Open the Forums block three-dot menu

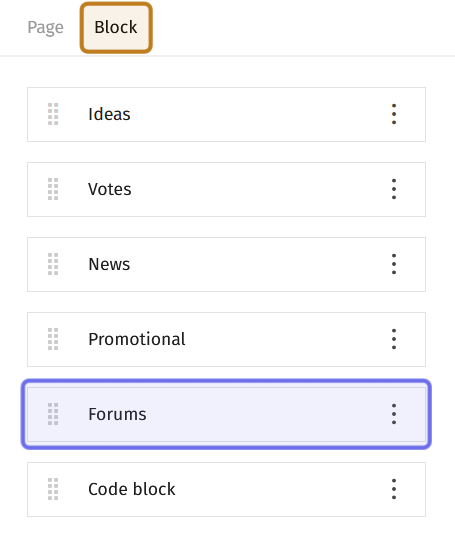(394, 414)
